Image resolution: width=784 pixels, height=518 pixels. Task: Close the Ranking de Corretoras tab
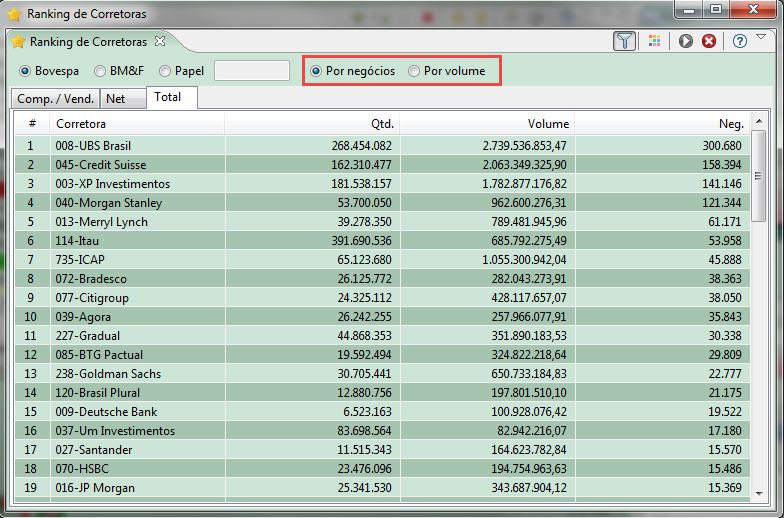click(160, 41)
